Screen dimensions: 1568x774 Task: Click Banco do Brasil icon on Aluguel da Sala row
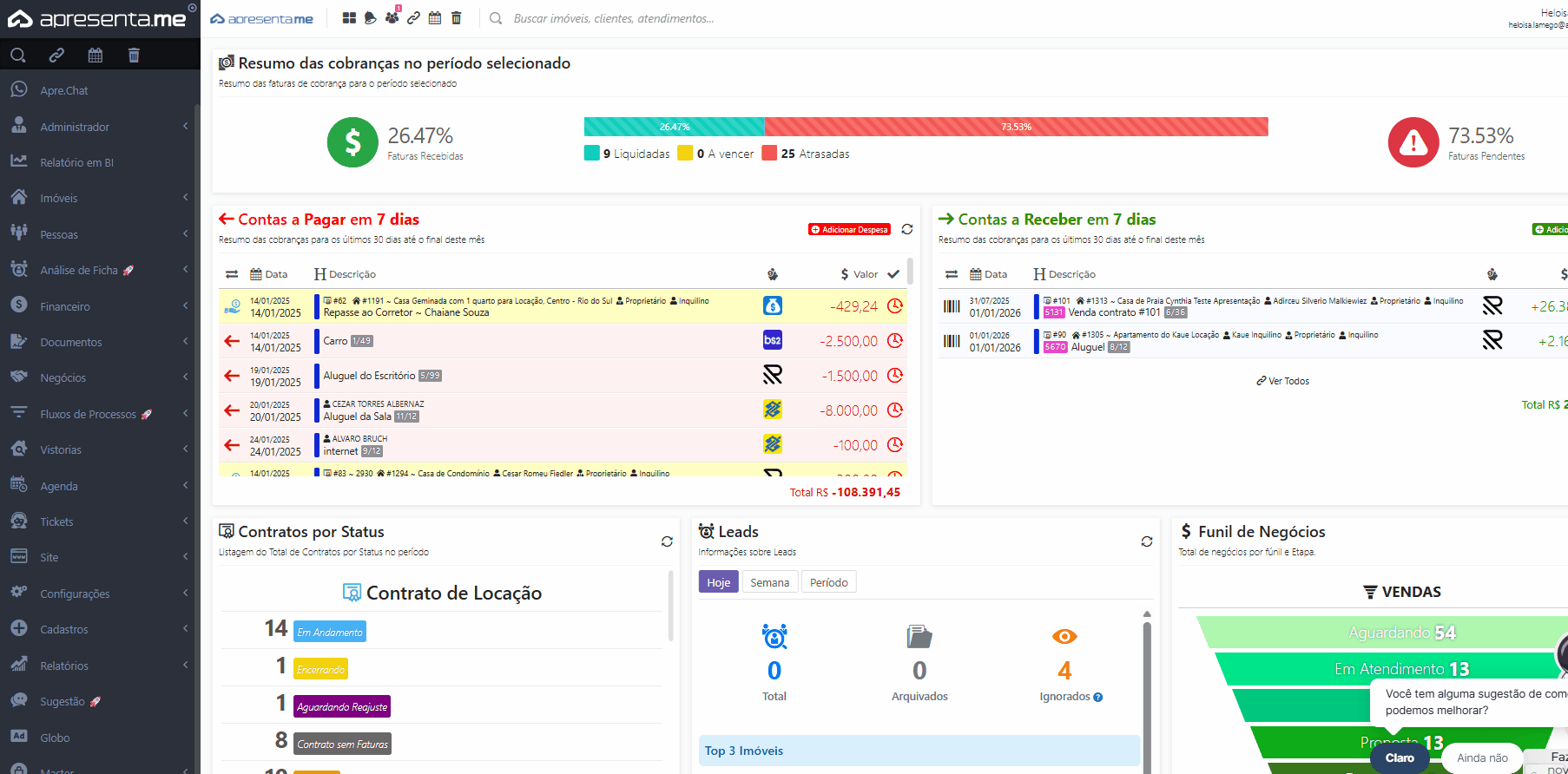[x=773, y=409]
